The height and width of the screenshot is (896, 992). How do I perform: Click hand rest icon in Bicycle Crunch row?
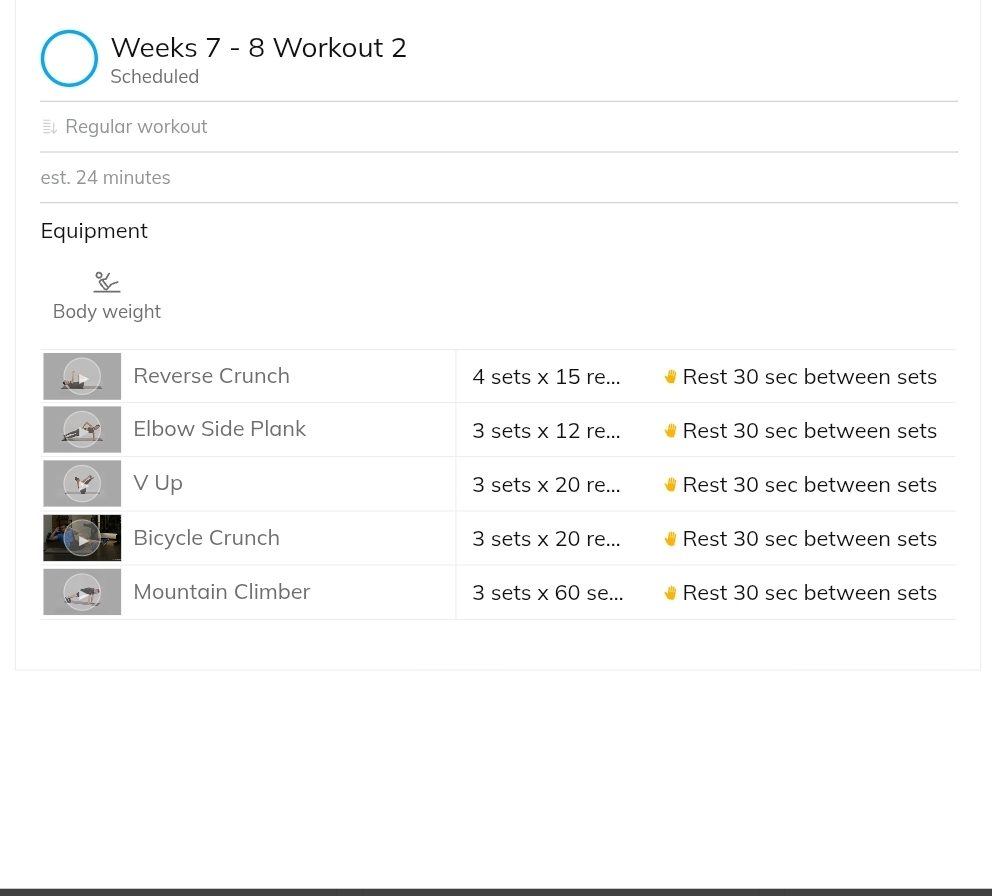coord(671,538)
